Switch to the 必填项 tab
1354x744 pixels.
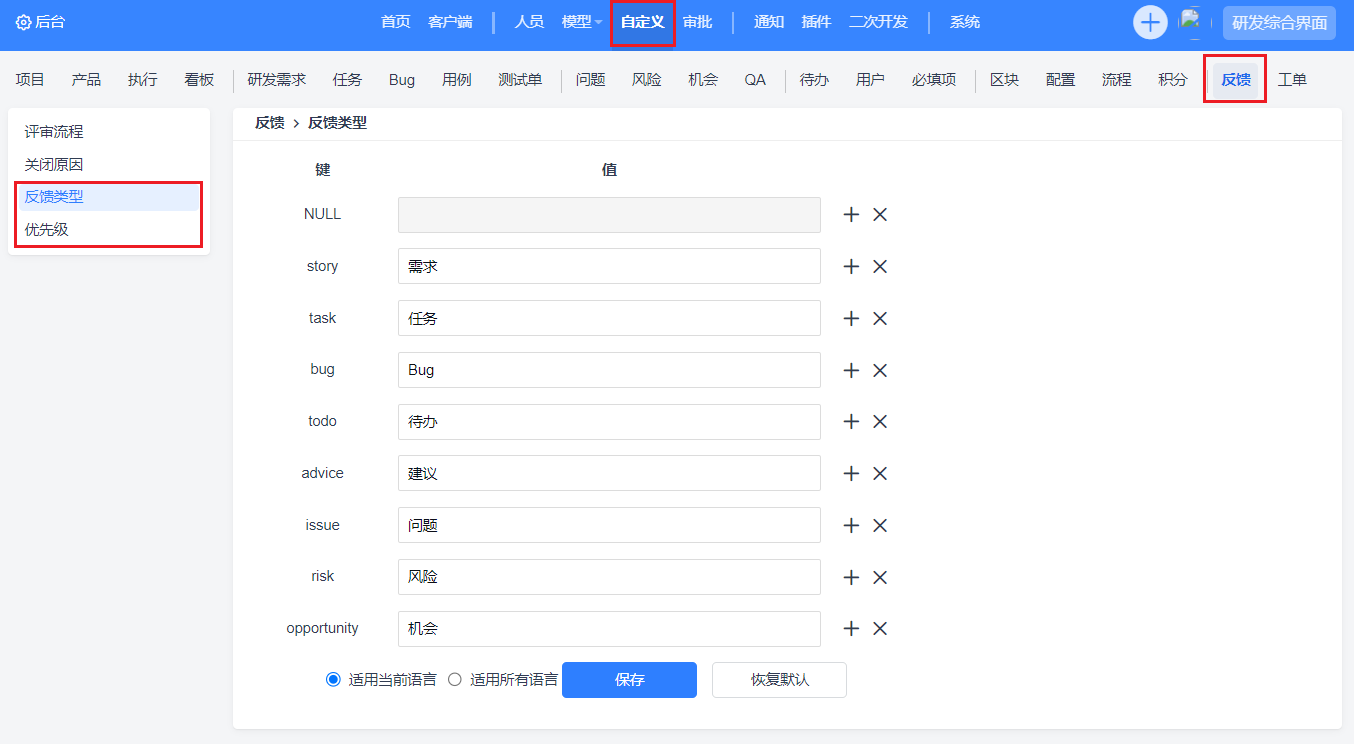point(934,80)
